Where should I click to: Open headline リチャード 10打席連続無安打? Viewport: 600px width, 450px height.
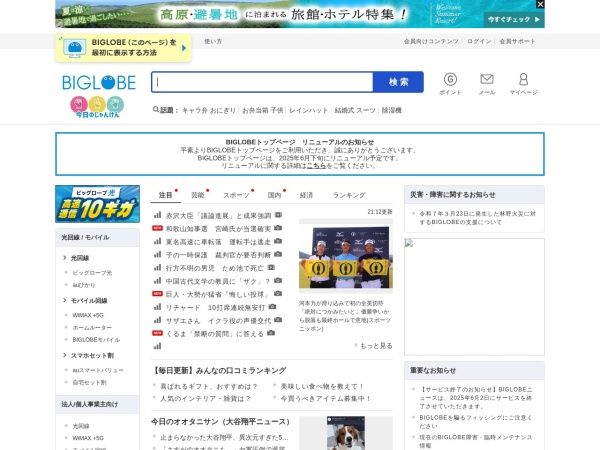click(215, 307)
